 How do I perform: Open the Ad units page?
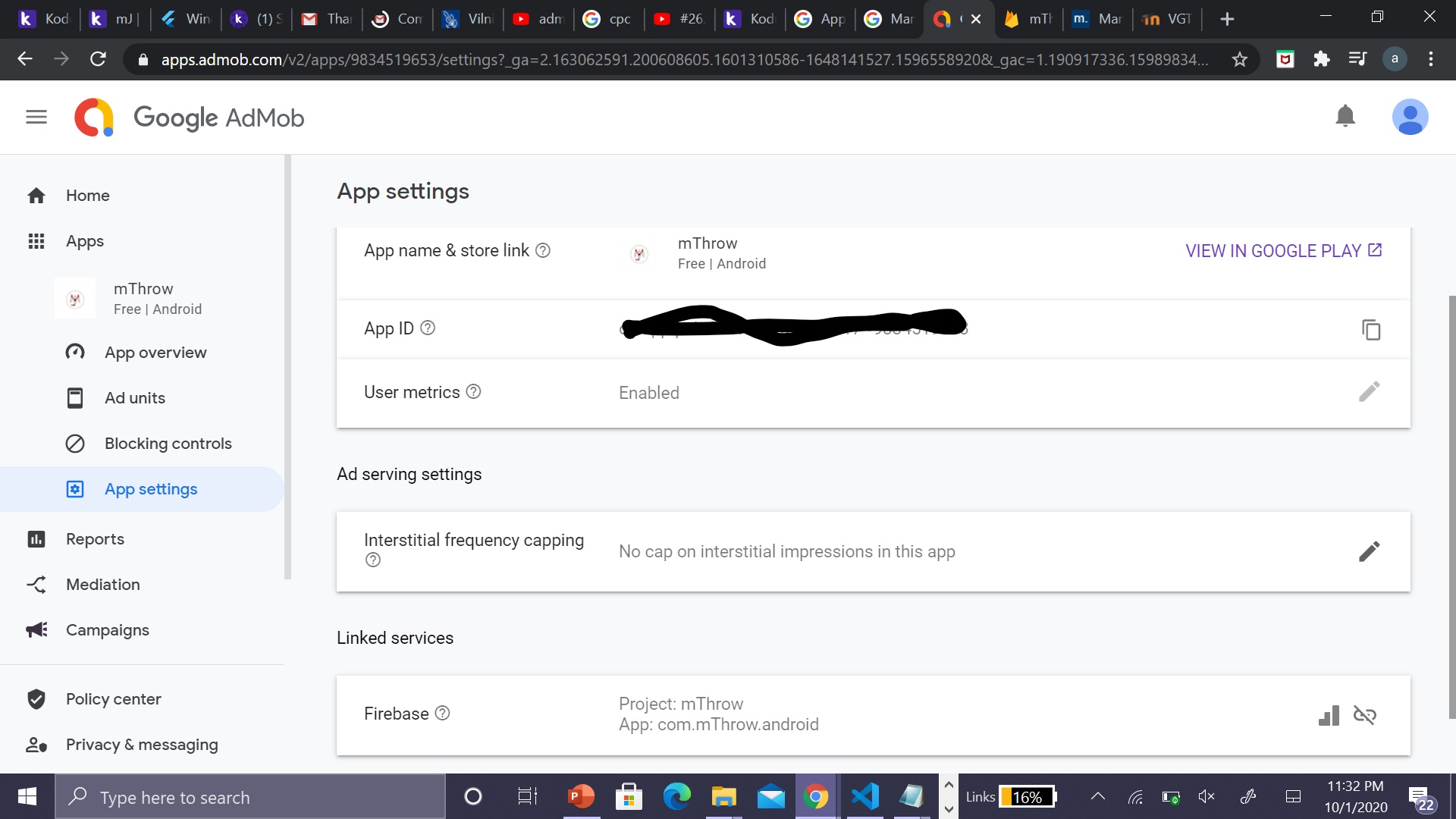click(x=135, y=398)
